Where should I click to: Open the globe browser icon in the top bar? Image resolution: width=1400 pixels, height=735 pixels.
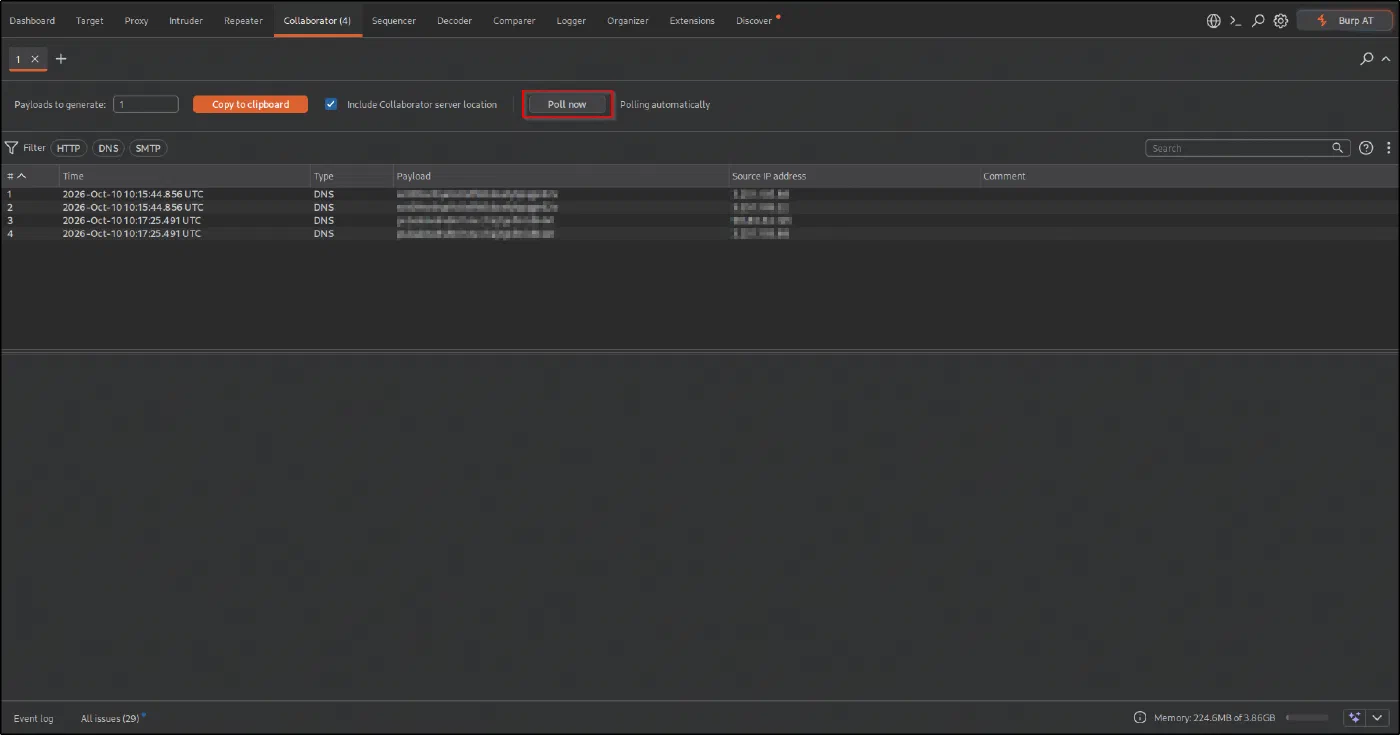[x=1214, y=20]
